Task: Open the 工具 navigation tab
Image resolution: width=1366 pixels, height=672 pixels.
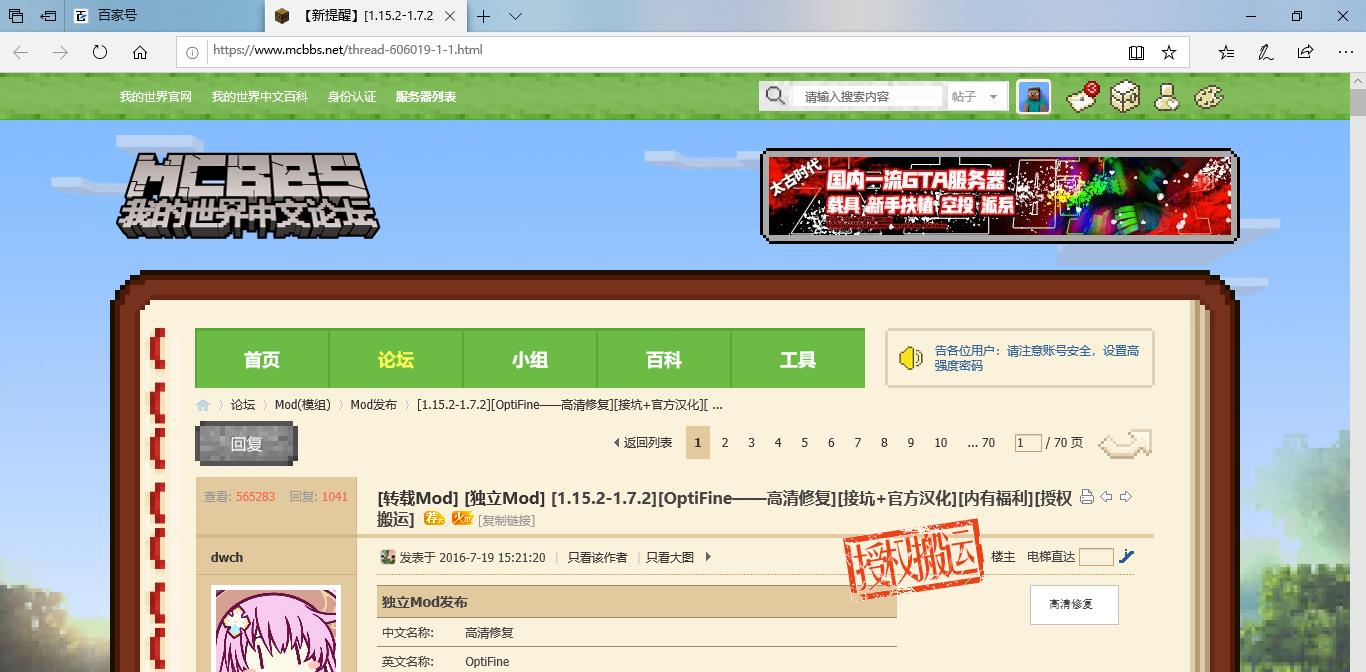Action: click(x=798, y=359)
